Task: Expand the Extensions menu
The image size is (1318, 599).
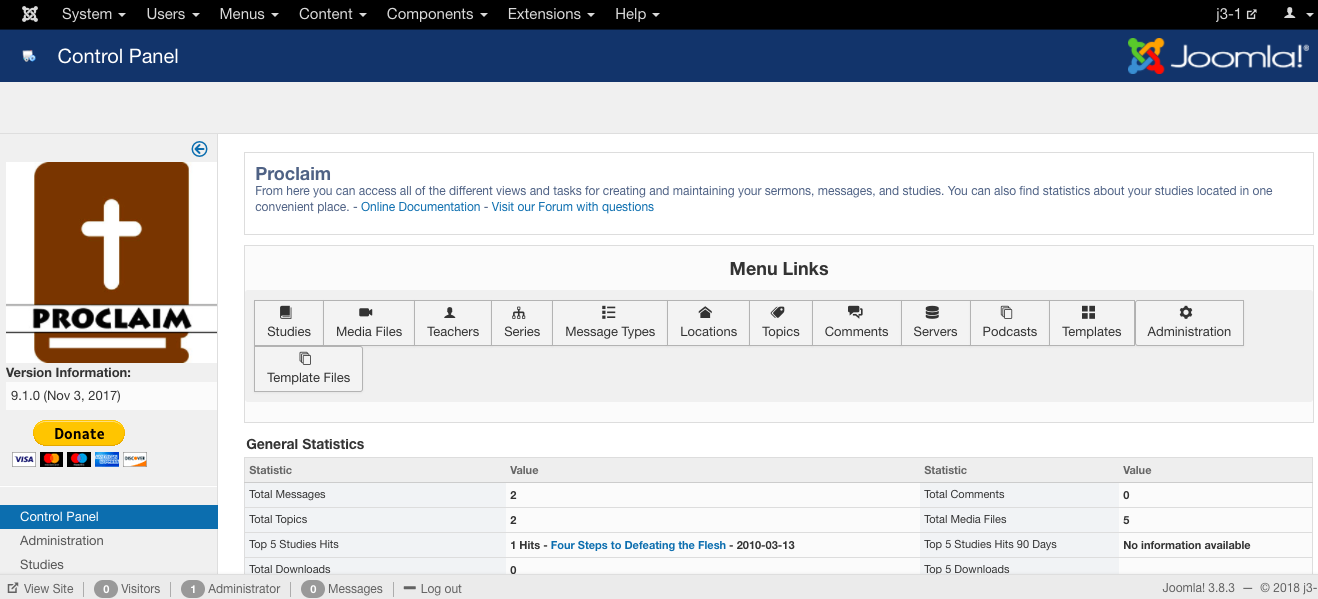Action: (x=551, y=14)
